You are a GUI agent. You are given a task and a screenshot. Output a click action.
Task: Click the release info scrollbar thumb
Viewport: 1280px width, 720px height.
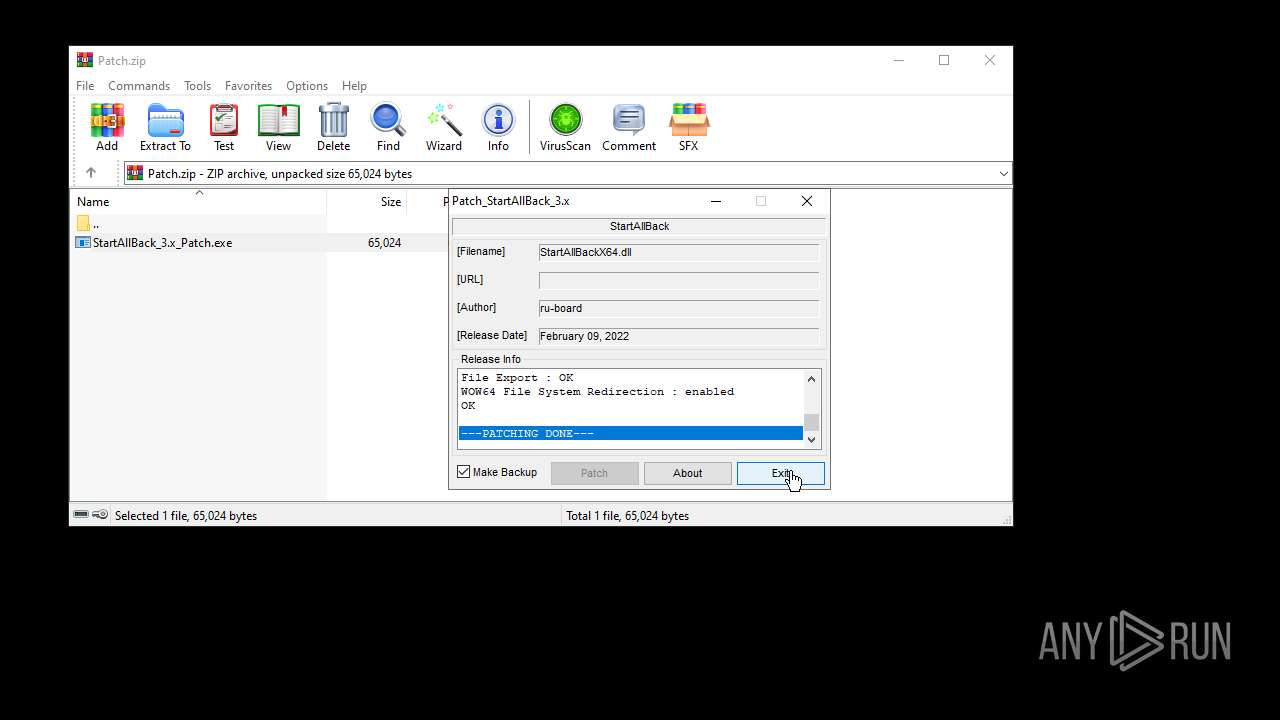[812, 422]
